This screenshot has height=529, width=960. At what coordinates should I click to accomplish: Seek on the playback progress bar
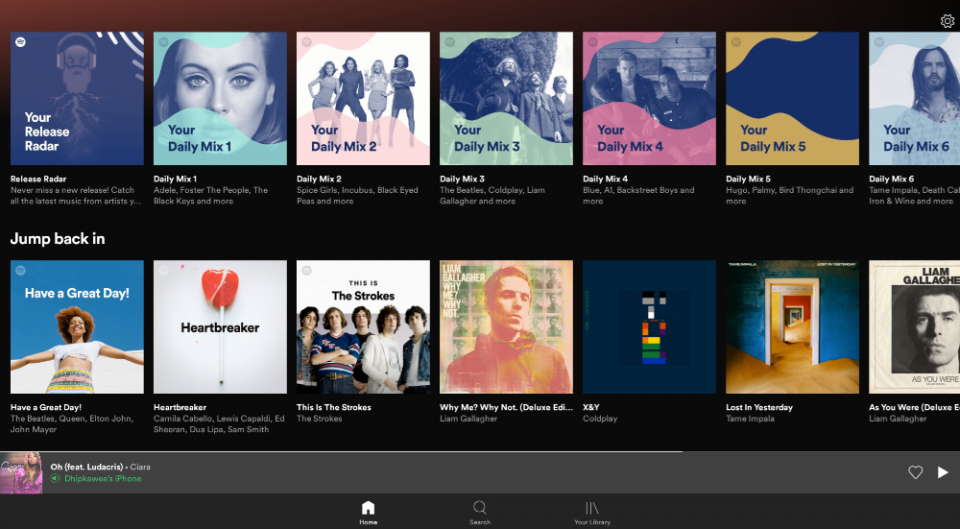click(480, 452)
